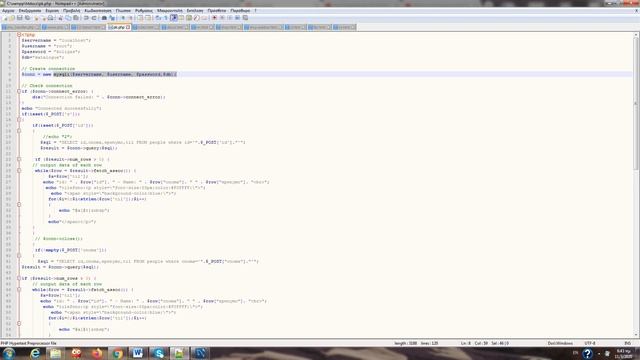Open the Function List toolbar icon
The height and width of the screenshot is (360, 640).
[x=197, y=18]
